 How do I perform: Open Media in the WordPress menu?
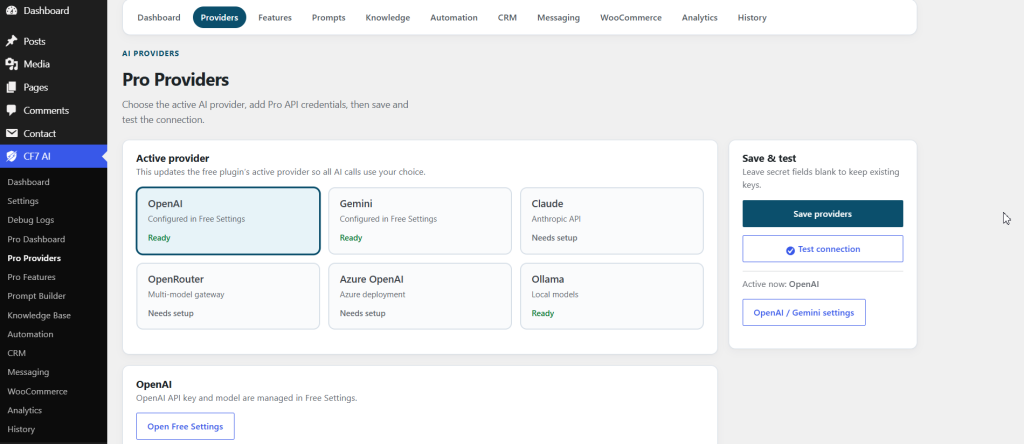tap(54, 64)
